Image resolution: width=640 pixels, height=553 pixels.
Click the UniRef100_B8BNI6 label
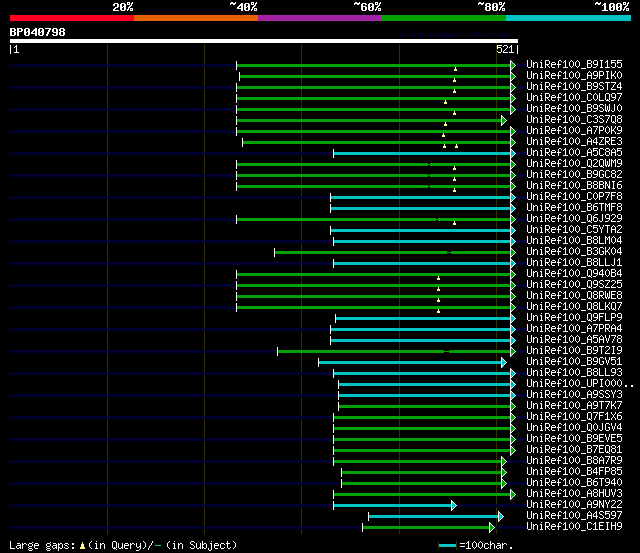(x=574, y=186)
